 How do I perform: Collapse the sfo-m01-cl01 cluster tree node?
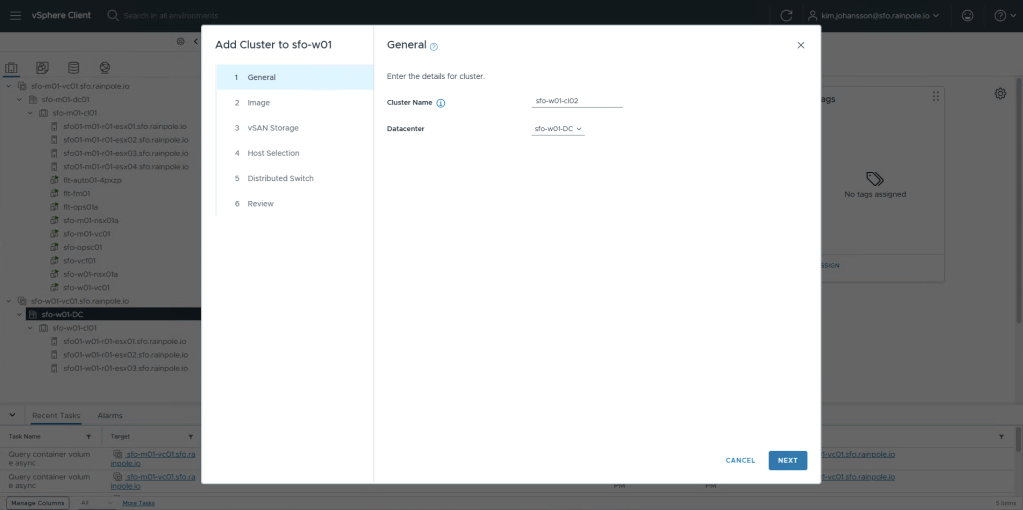(x=30, y=113)
